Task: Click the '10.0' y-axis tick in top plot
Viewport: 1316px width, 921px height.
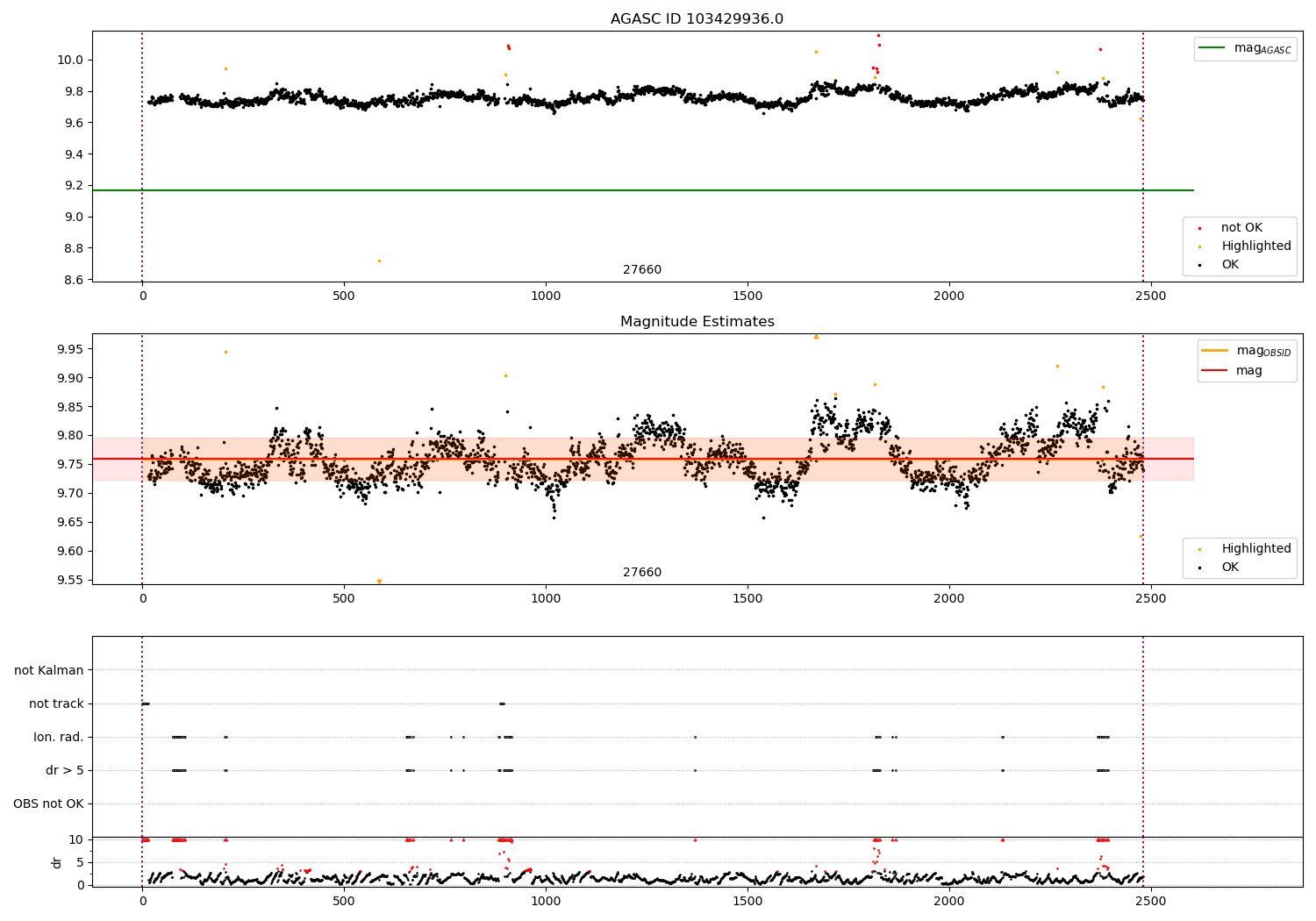Action: [72, 60]
